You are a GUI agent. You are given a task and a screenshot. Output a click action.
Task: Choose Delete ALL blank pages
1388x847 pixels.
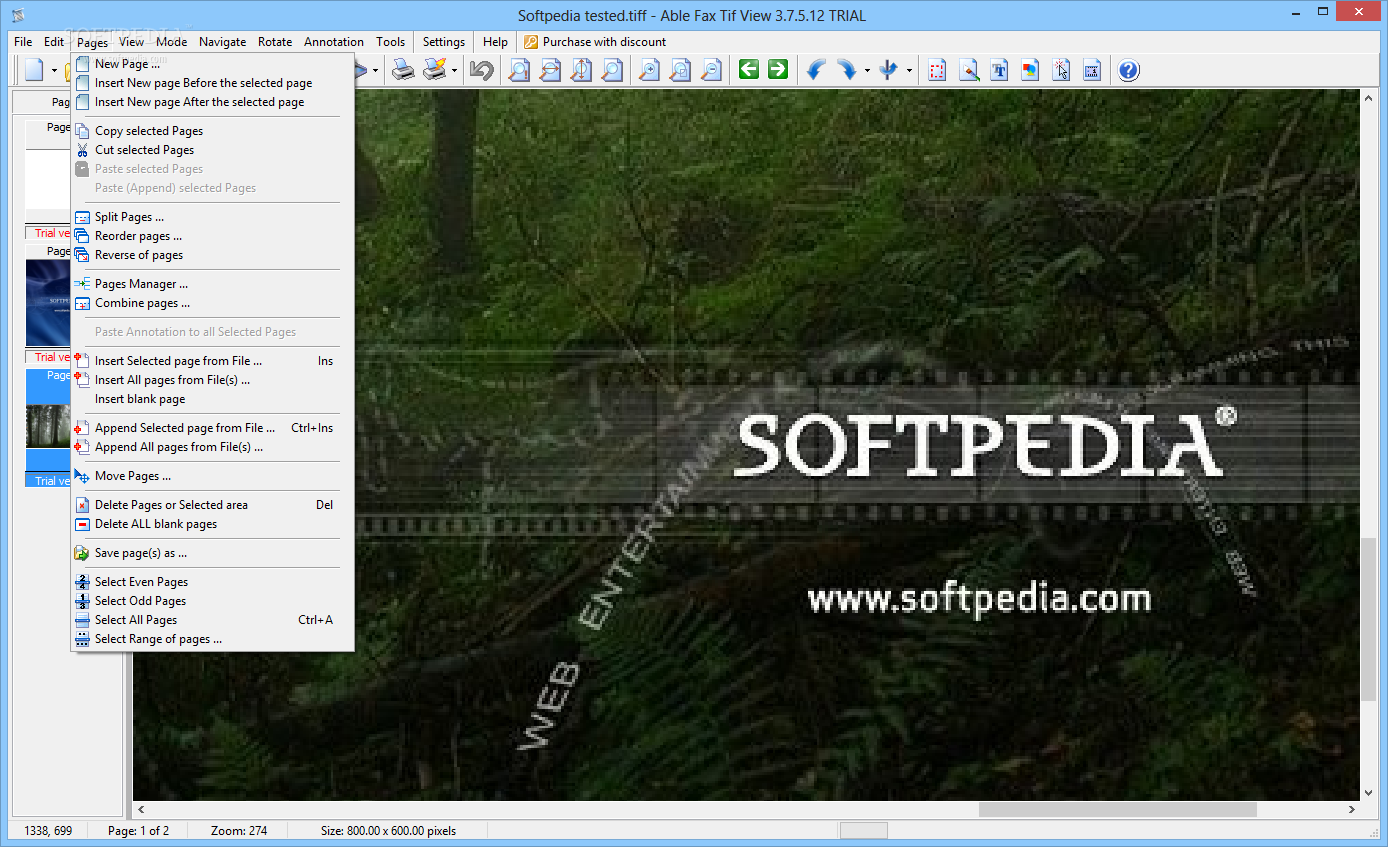click(212, 524)
